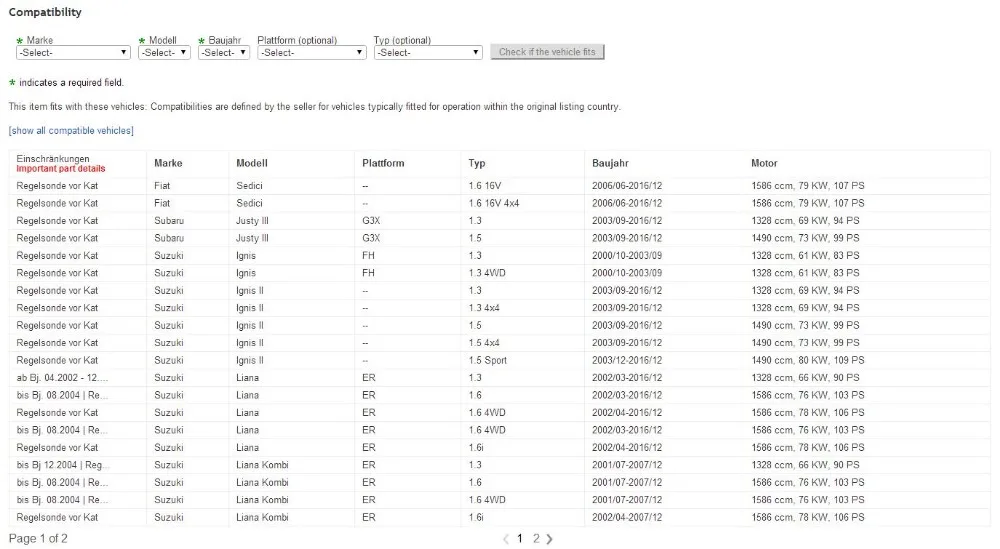Click 'Liana Kombi' in the 1.6 4WD row
Viewport: 1000px width, 549px height.
(x=262, y=500)
